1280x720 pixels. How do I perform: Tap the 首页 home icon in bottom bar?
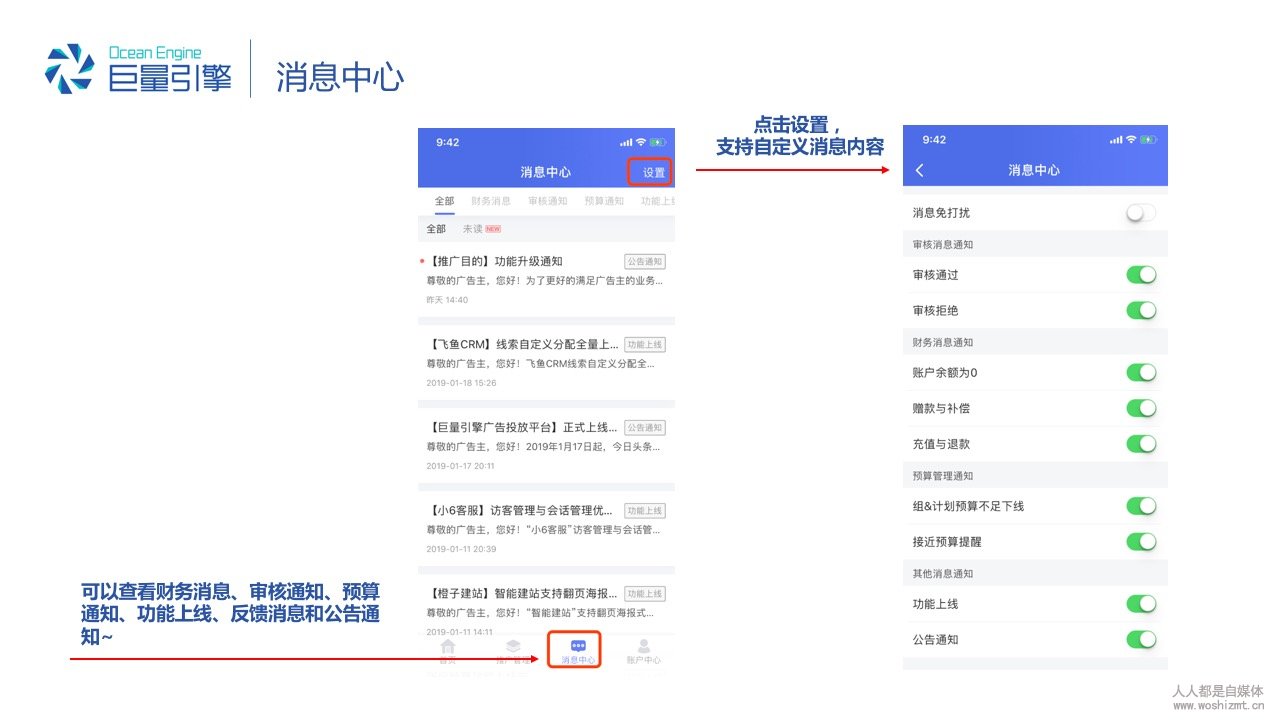[x=448, y=647]
